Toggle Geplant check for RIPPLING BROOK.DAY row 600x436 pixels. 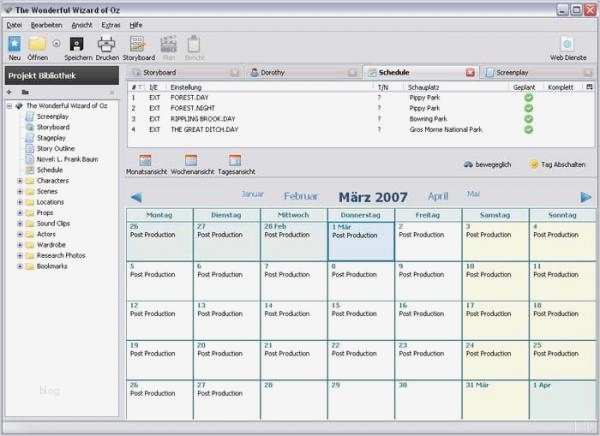click(528, 119)
